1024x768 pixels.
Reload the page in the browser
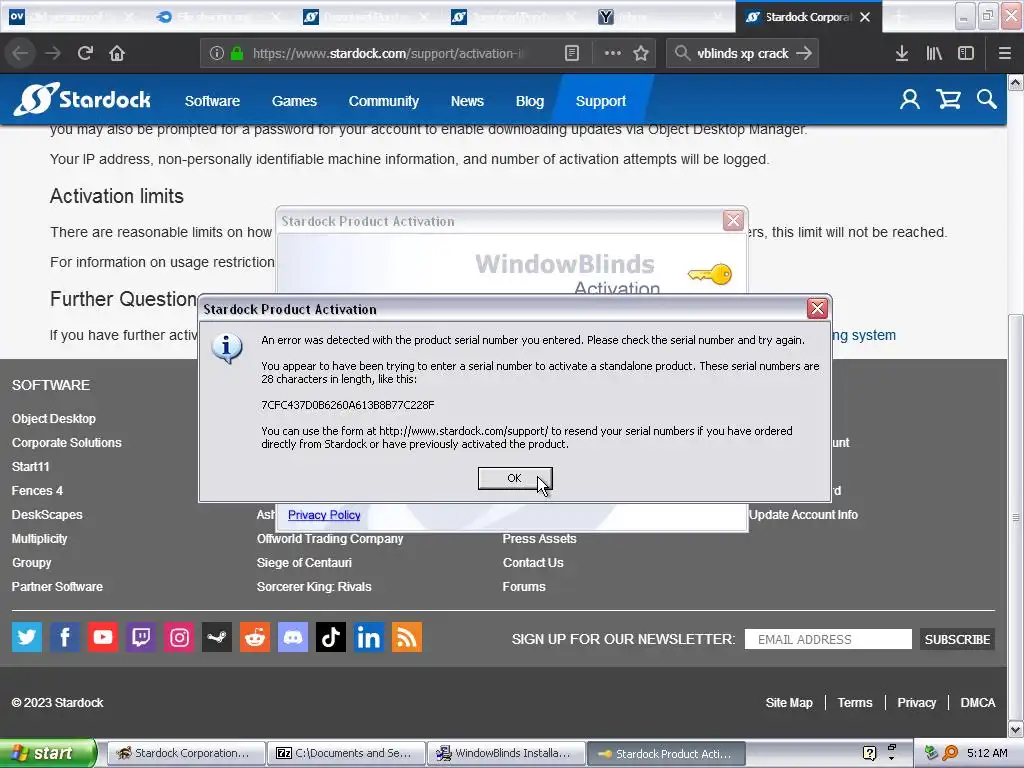coord(85,53)
